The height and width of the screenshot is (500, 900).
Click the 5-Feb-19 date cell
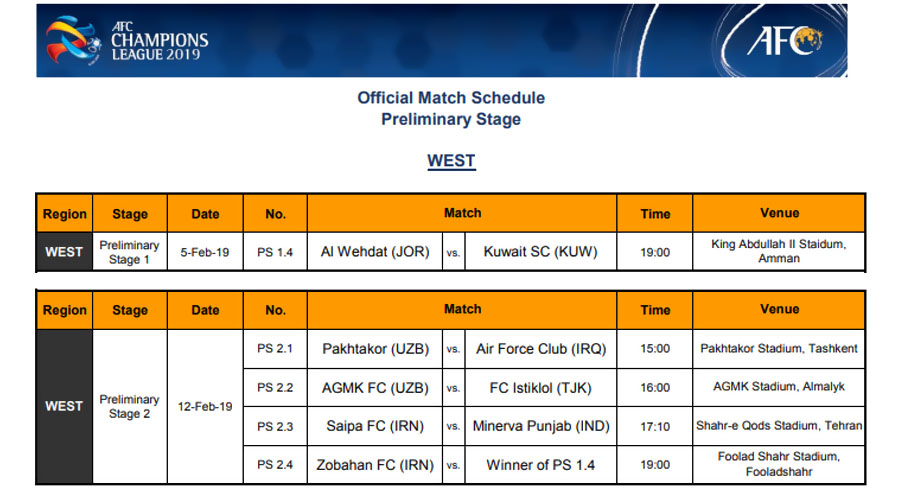click(x=205, y=252)
